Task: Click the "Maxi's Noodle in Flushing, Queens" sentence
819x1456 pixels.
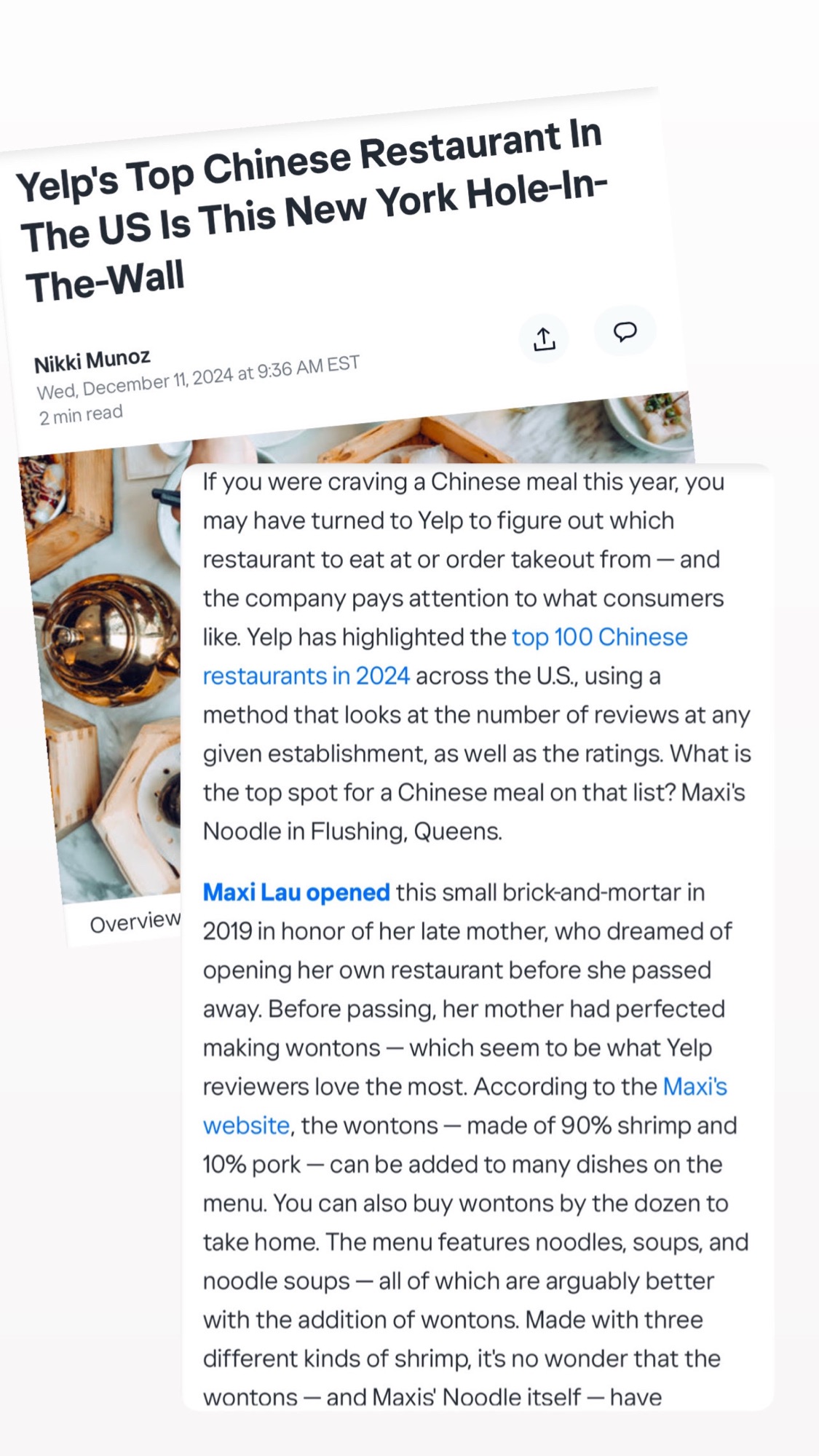Action: [x=352, y=831]
